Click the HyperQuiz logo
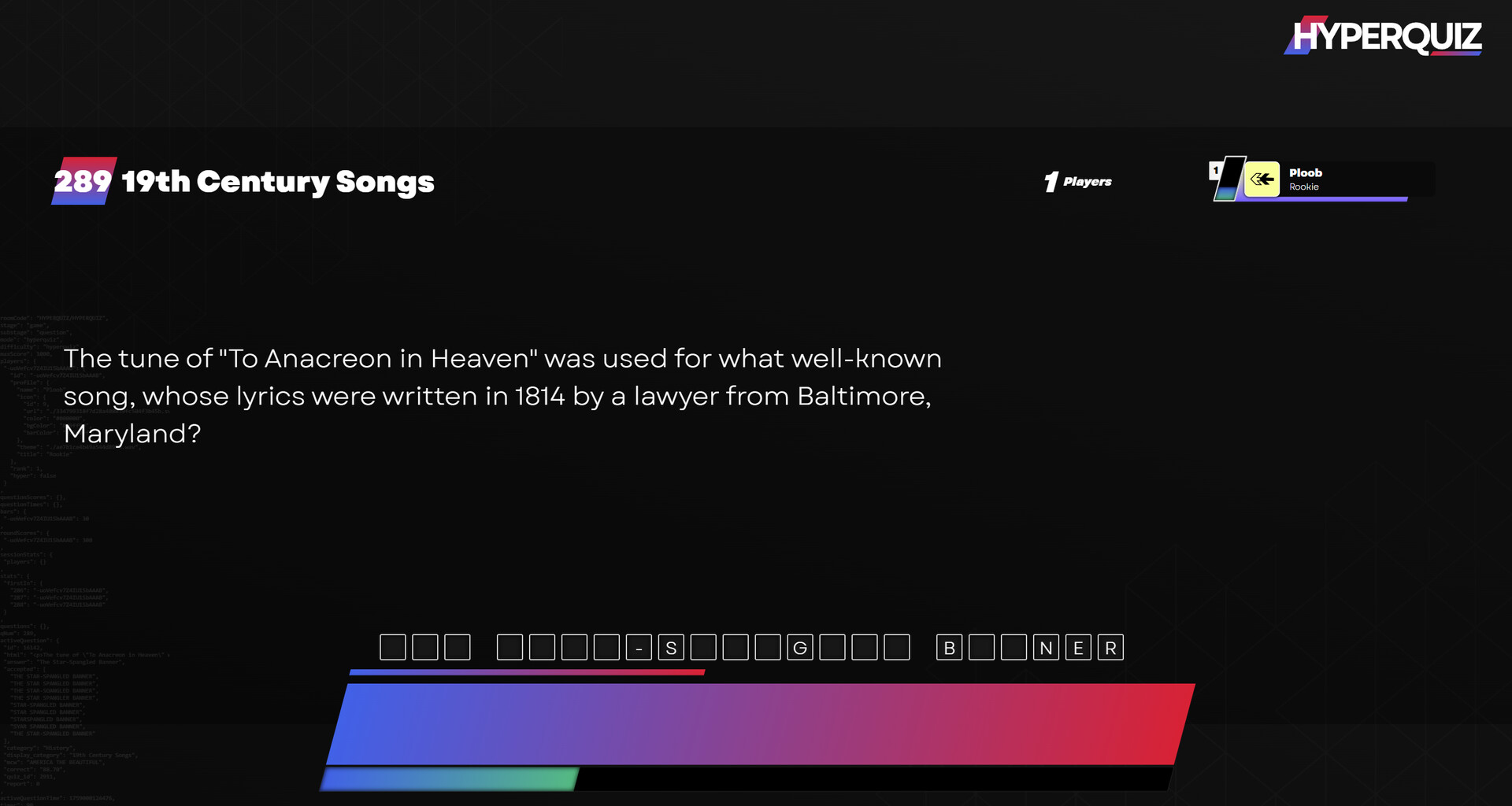This screenshot has height=806, width=1512. coord(1383,36)
